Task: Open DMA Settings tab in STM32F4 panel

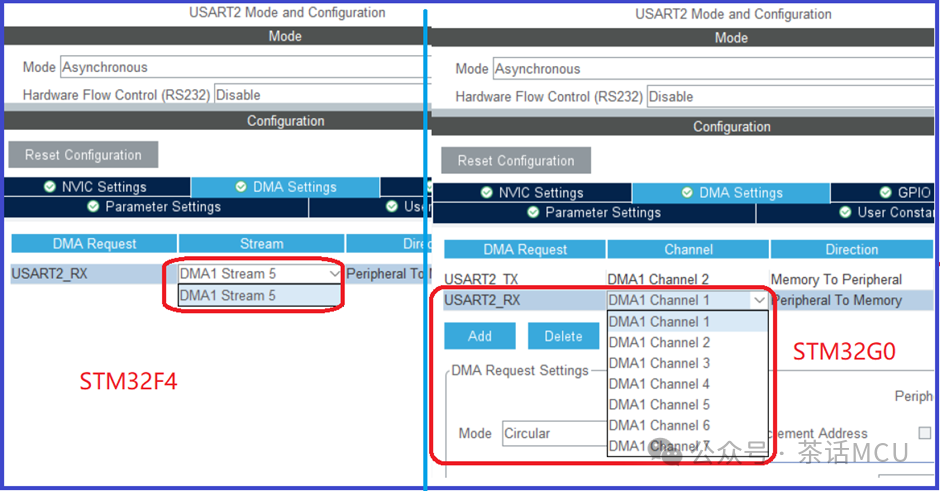Action: click(286, 187)
